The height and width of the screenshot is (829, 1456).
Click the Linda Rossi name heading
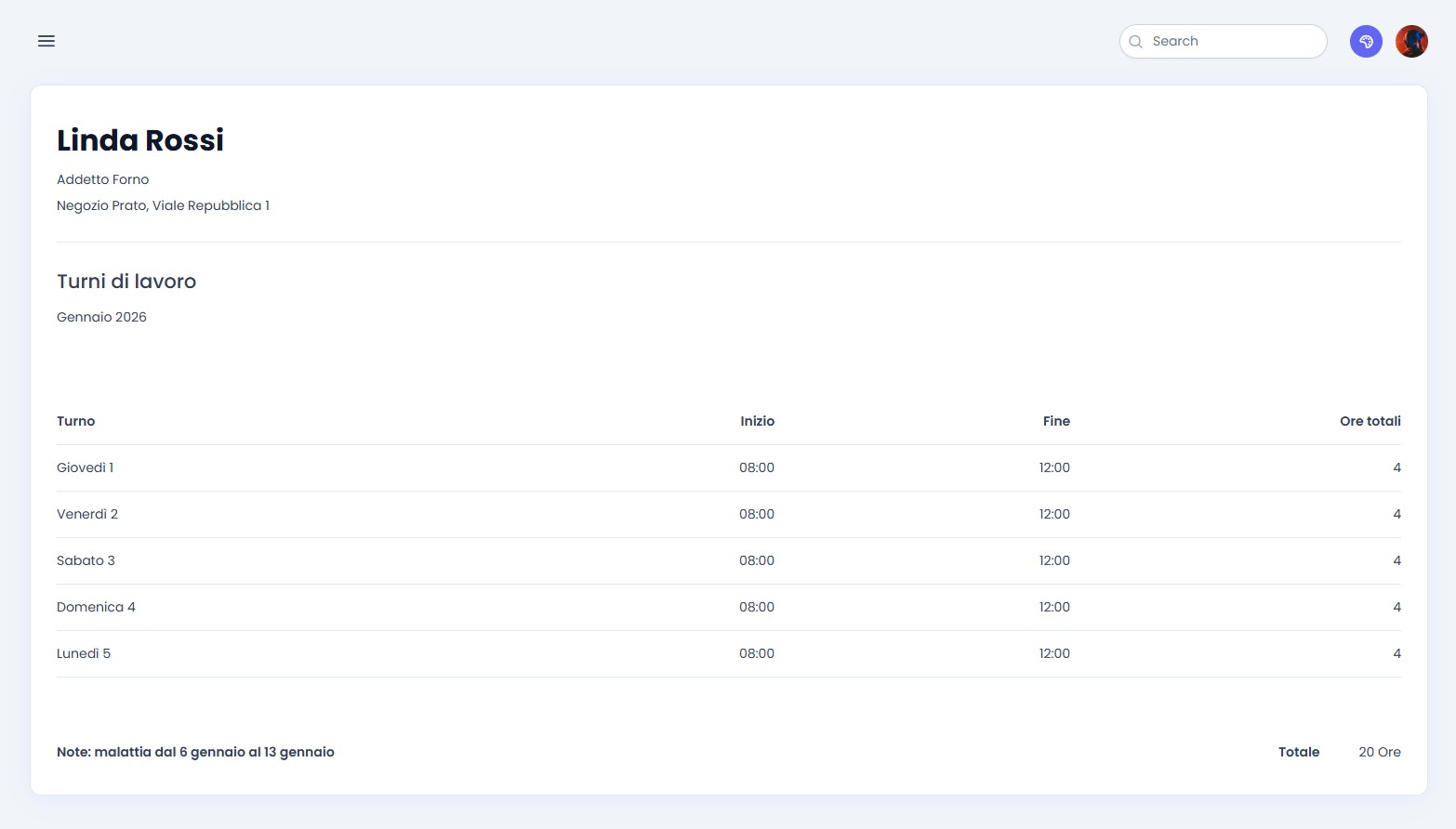click(x=140, y=140)
